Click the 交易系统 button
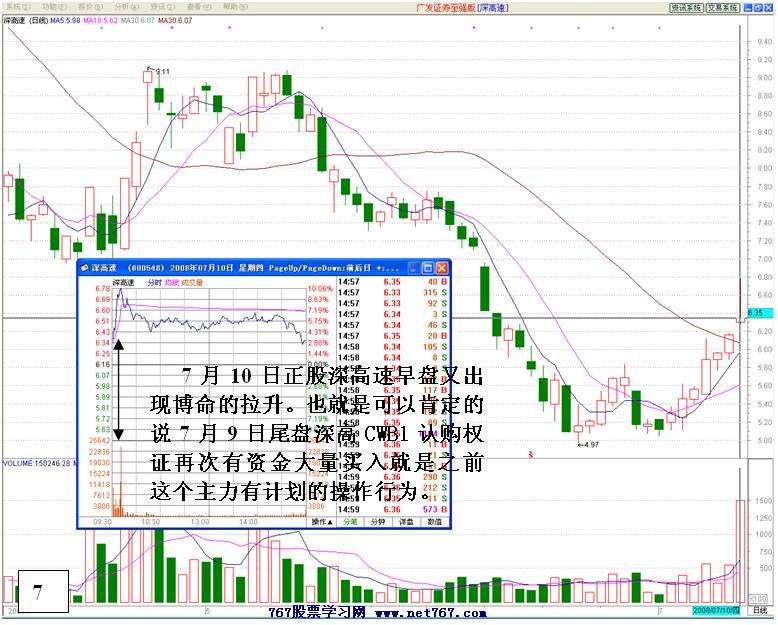 coord(723,6)
